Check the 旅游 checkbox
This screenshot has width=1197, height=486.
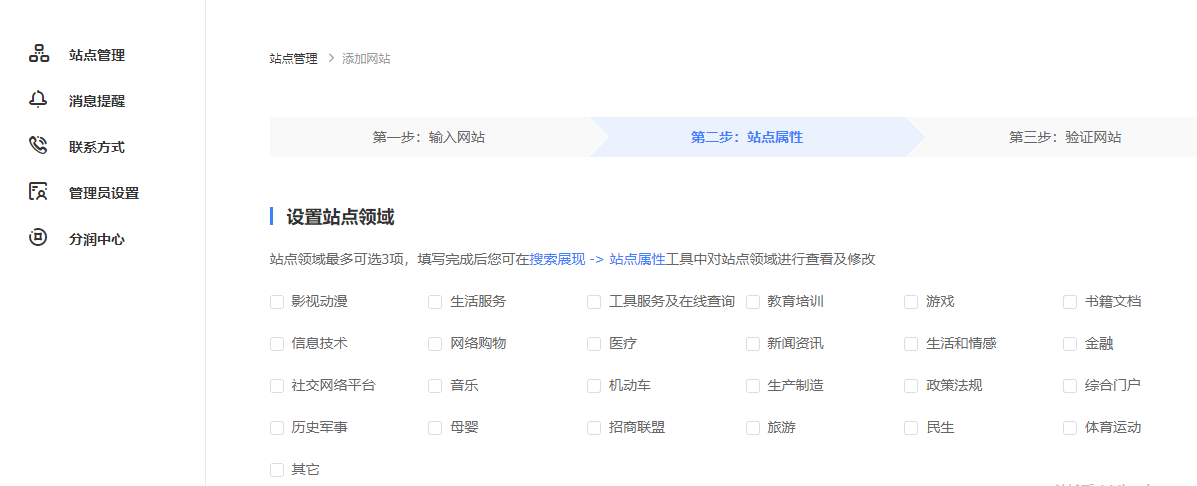click(753, 428)
